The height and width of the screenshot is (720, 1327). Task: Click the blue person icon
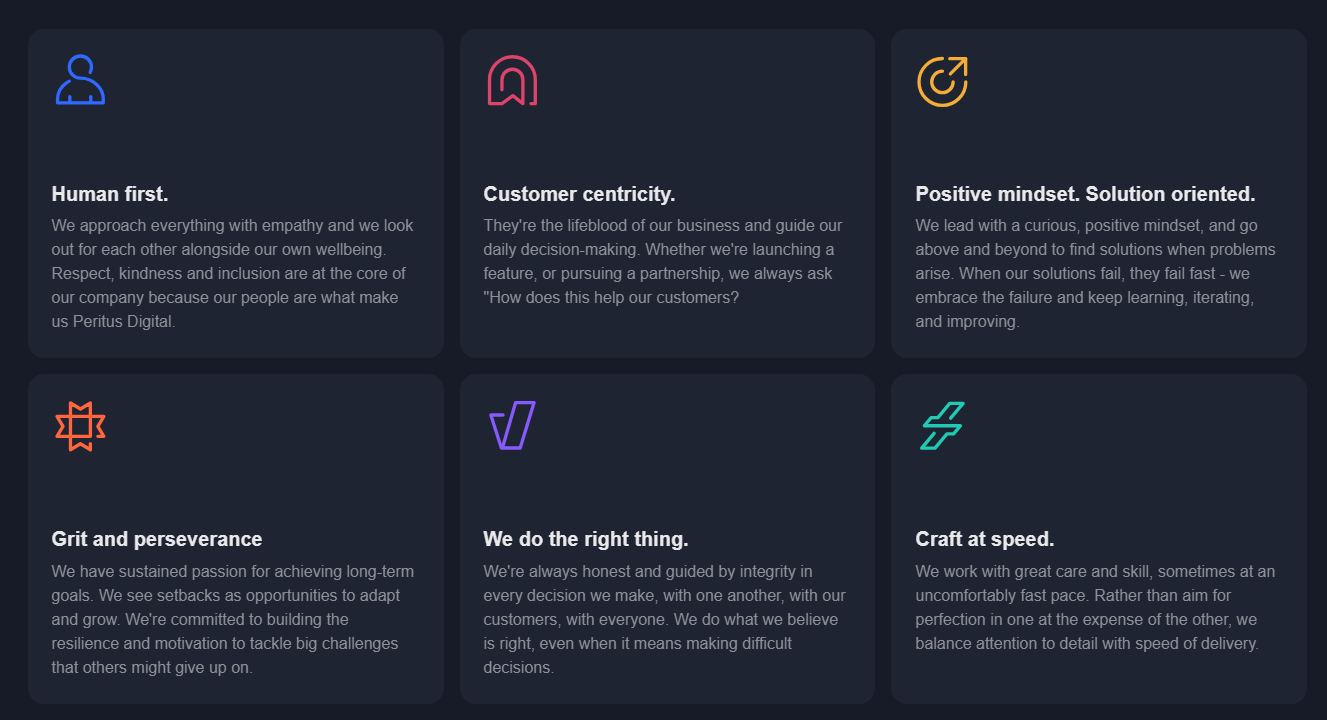point(80,80)
